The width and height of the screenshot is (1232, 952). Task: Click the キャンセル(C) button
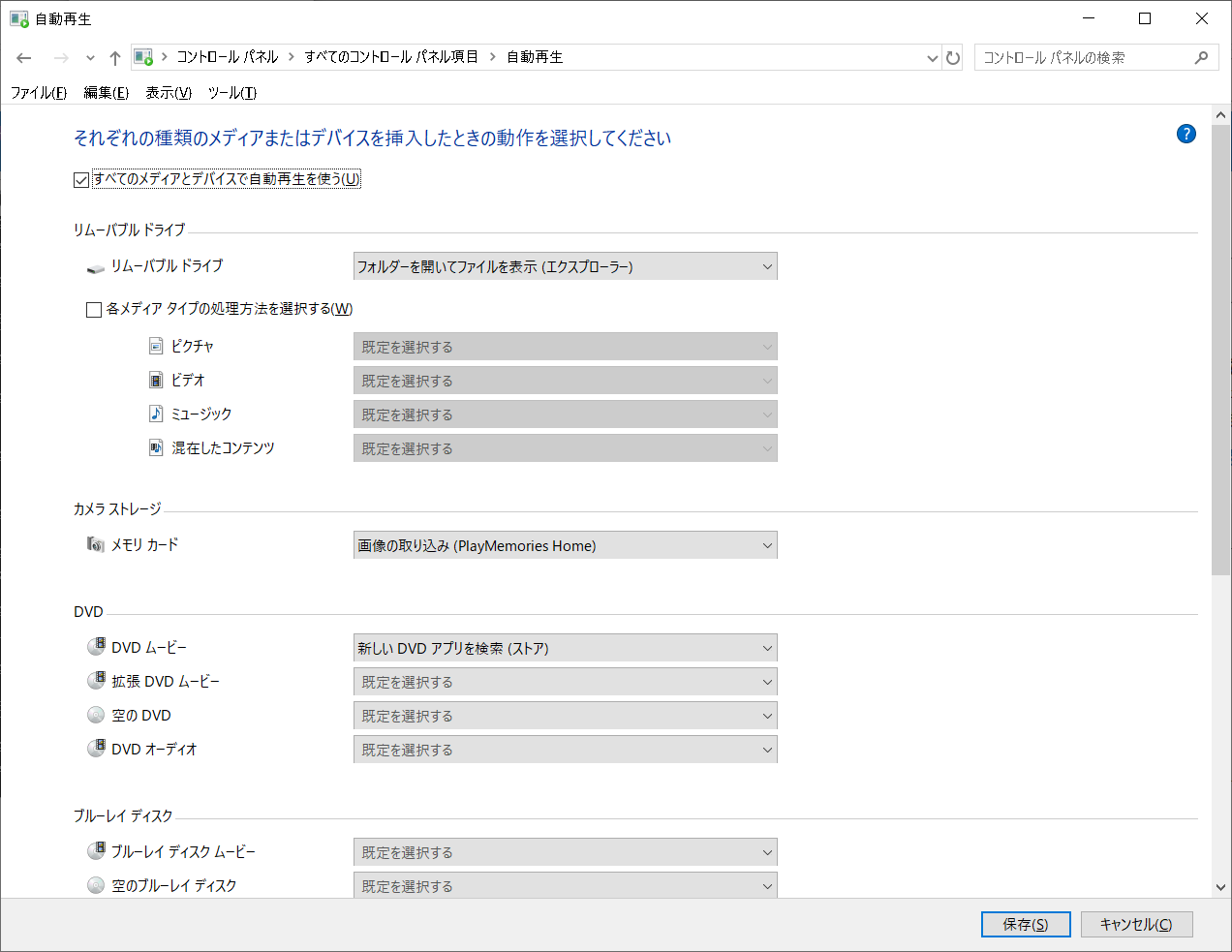coord(1135,925)
